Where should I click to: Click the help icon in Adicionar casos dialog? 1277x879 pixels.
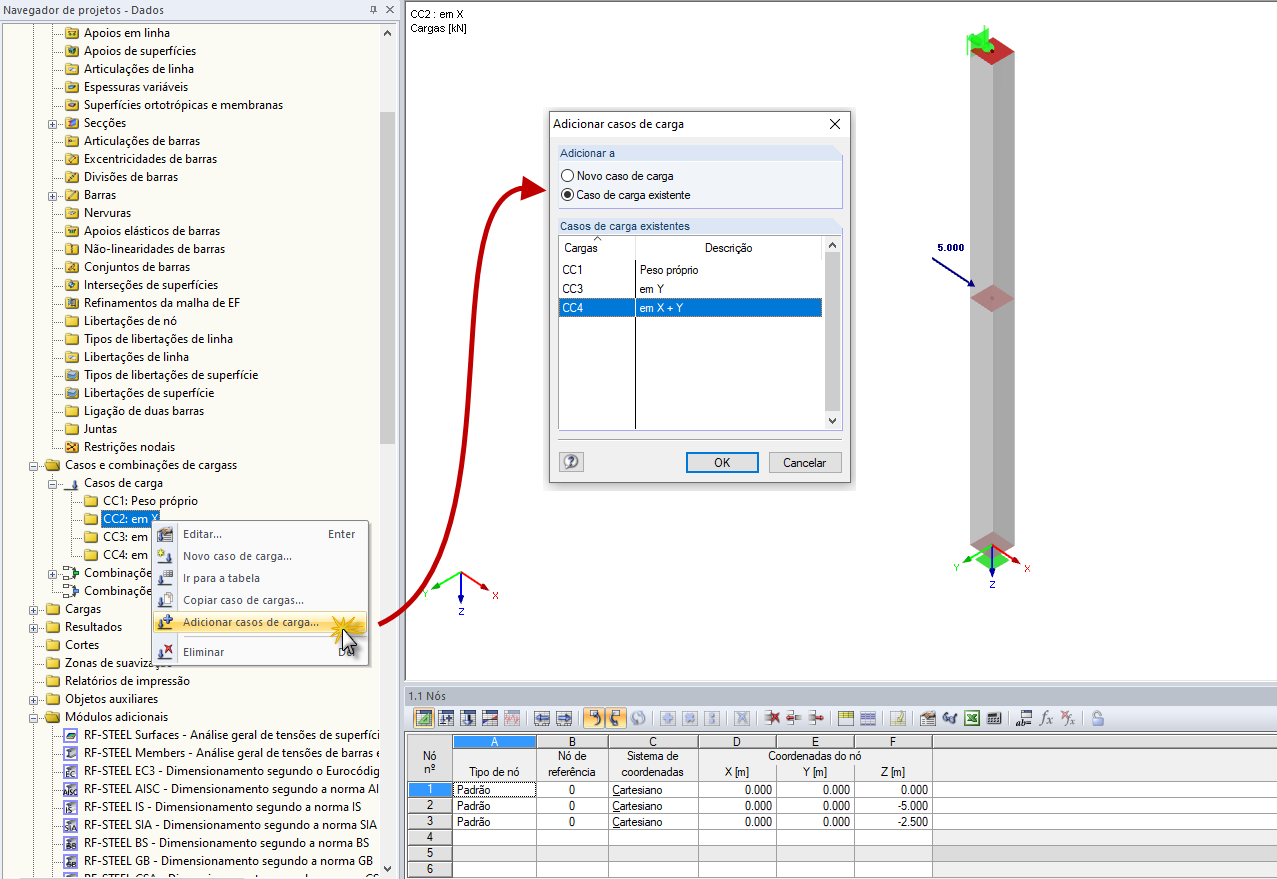coord(572,462)
